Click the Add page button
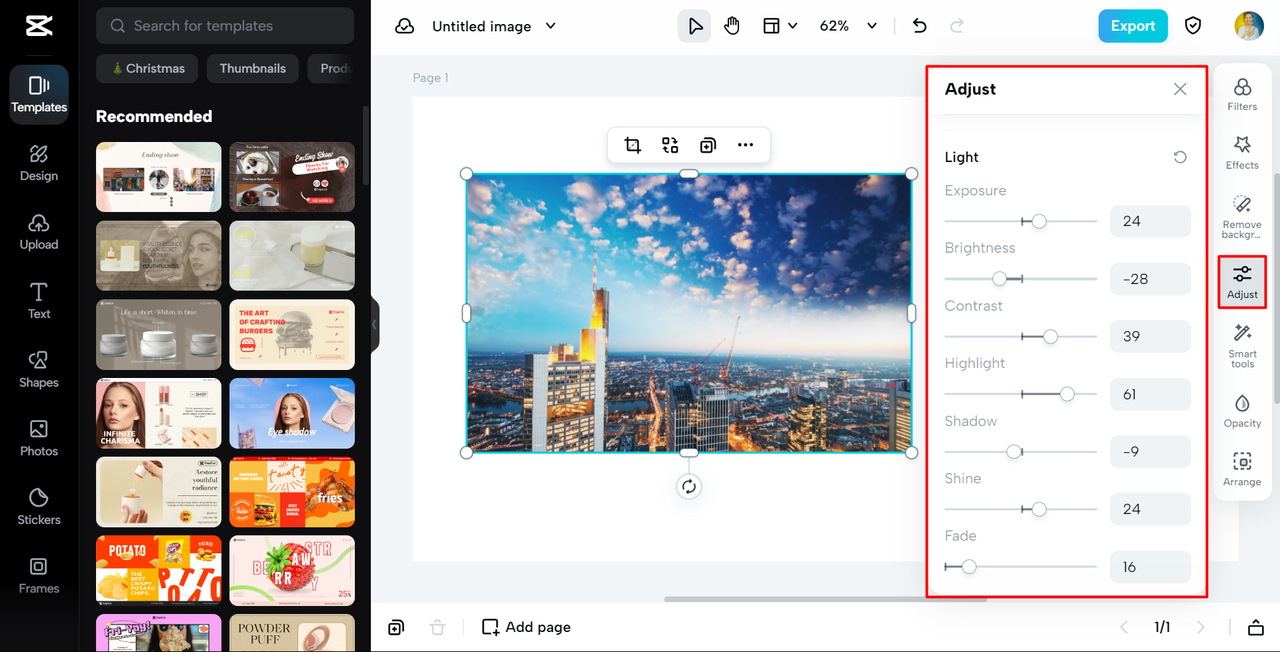This screenshot has width=1280, height=652. pos(526,627)
